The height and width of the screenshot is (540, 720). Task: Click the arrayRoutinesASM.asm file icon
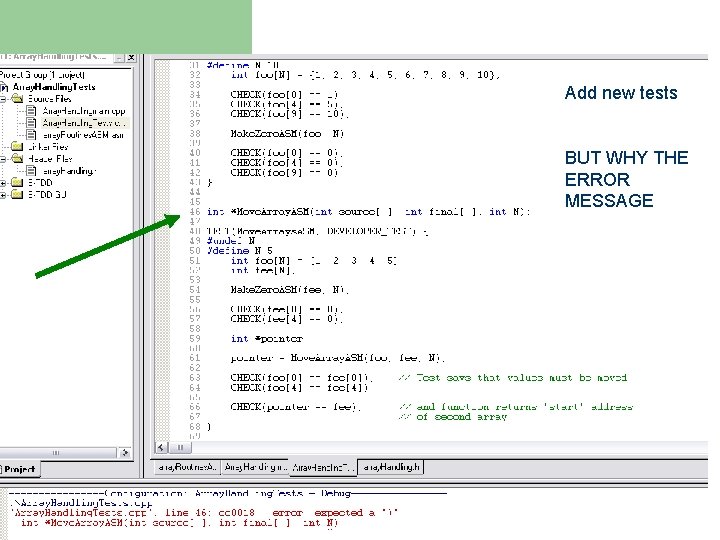coord(31,135)
